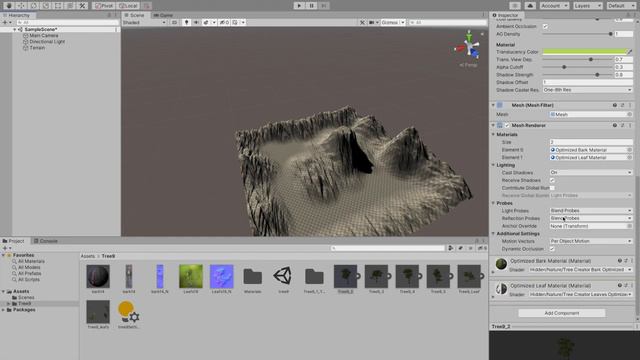Select Directional Light in Hierarchy
The image size is (640, 360).
click(x=47, y=42)
